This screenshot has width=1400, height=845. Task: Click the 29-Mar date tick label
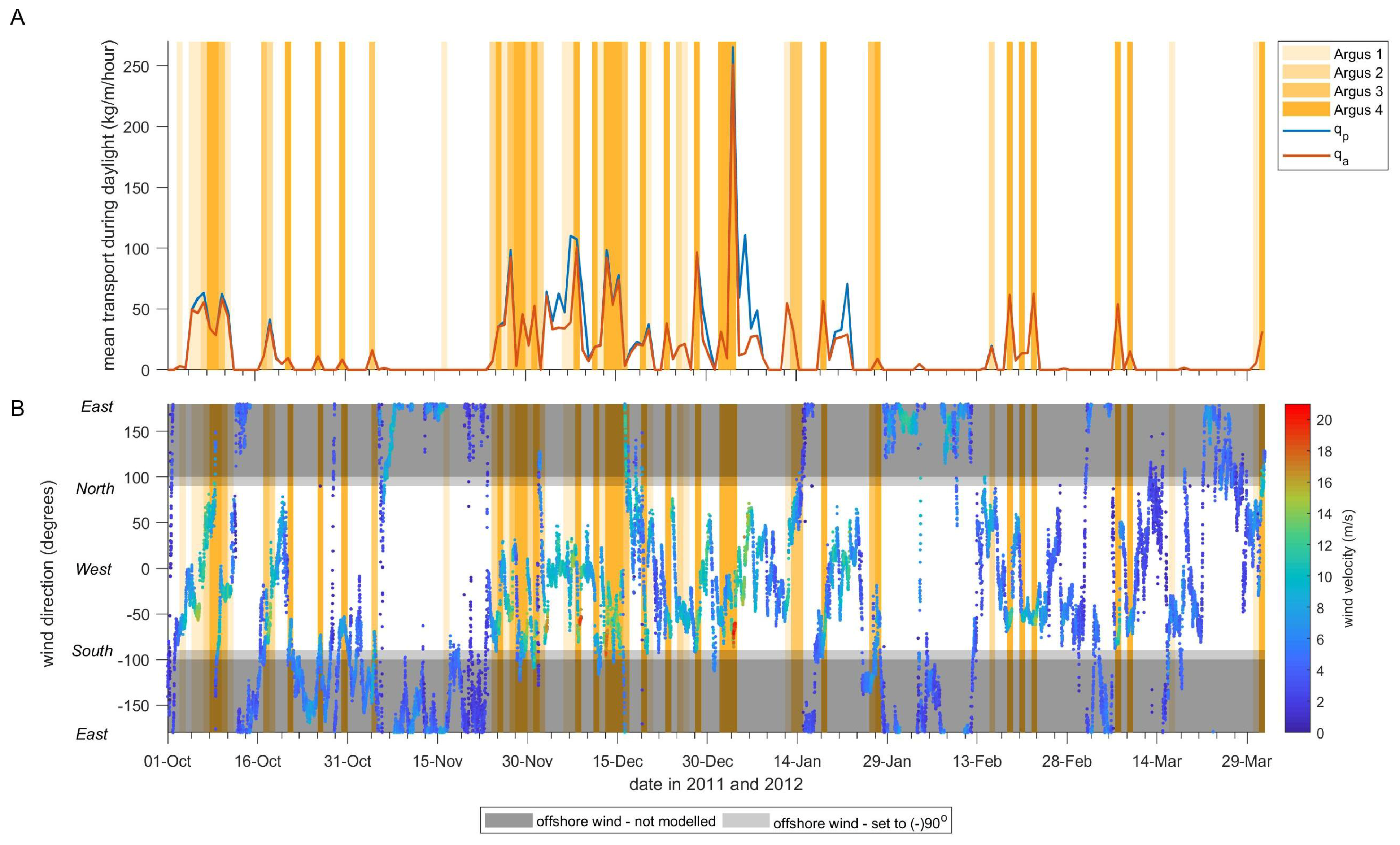(1247, 762)
